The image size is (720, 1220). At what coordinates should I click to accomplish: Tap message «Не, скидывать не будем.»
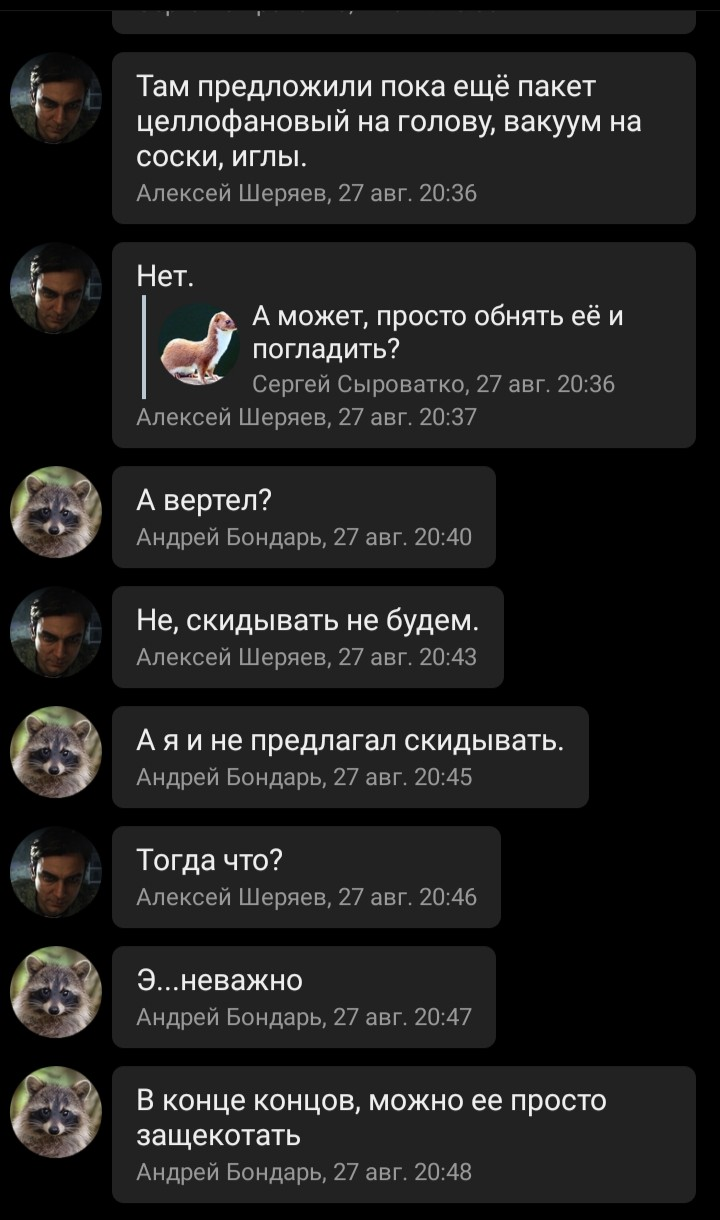308,637
